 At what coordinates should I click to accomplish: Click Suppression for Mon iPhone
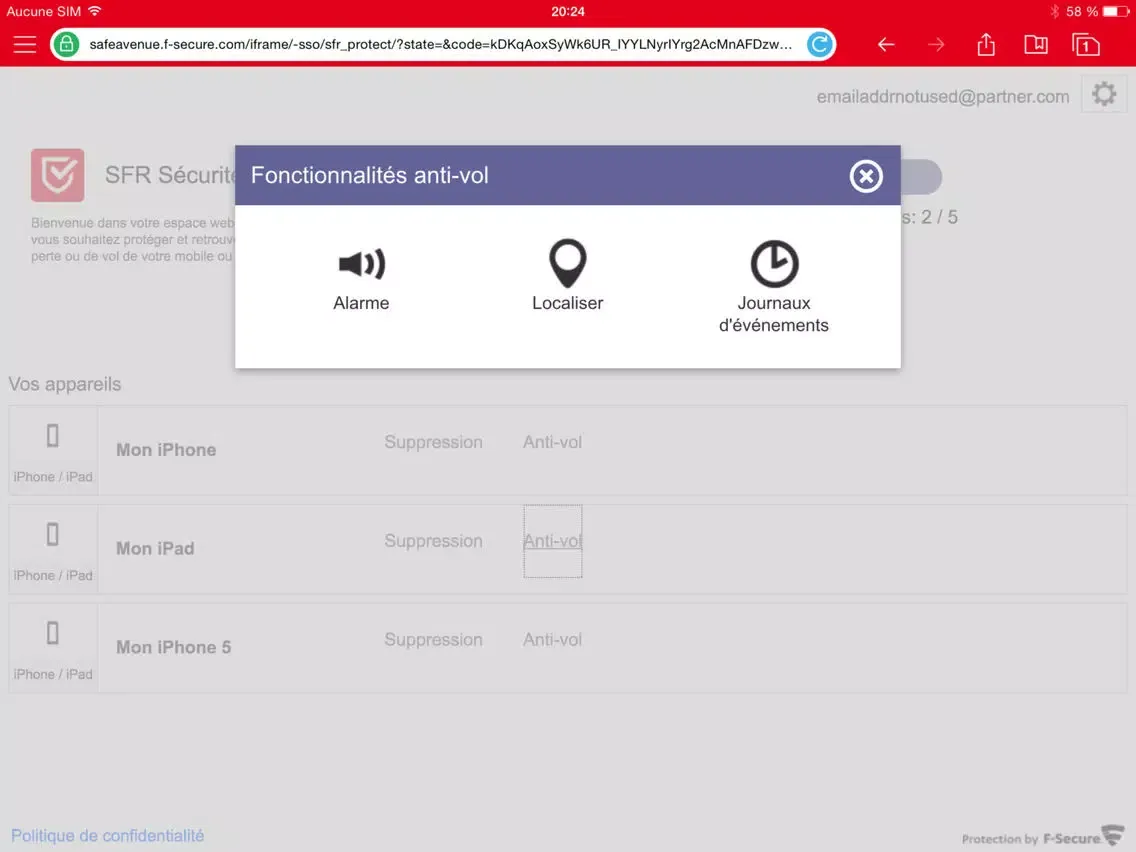[x=433, y=442]
